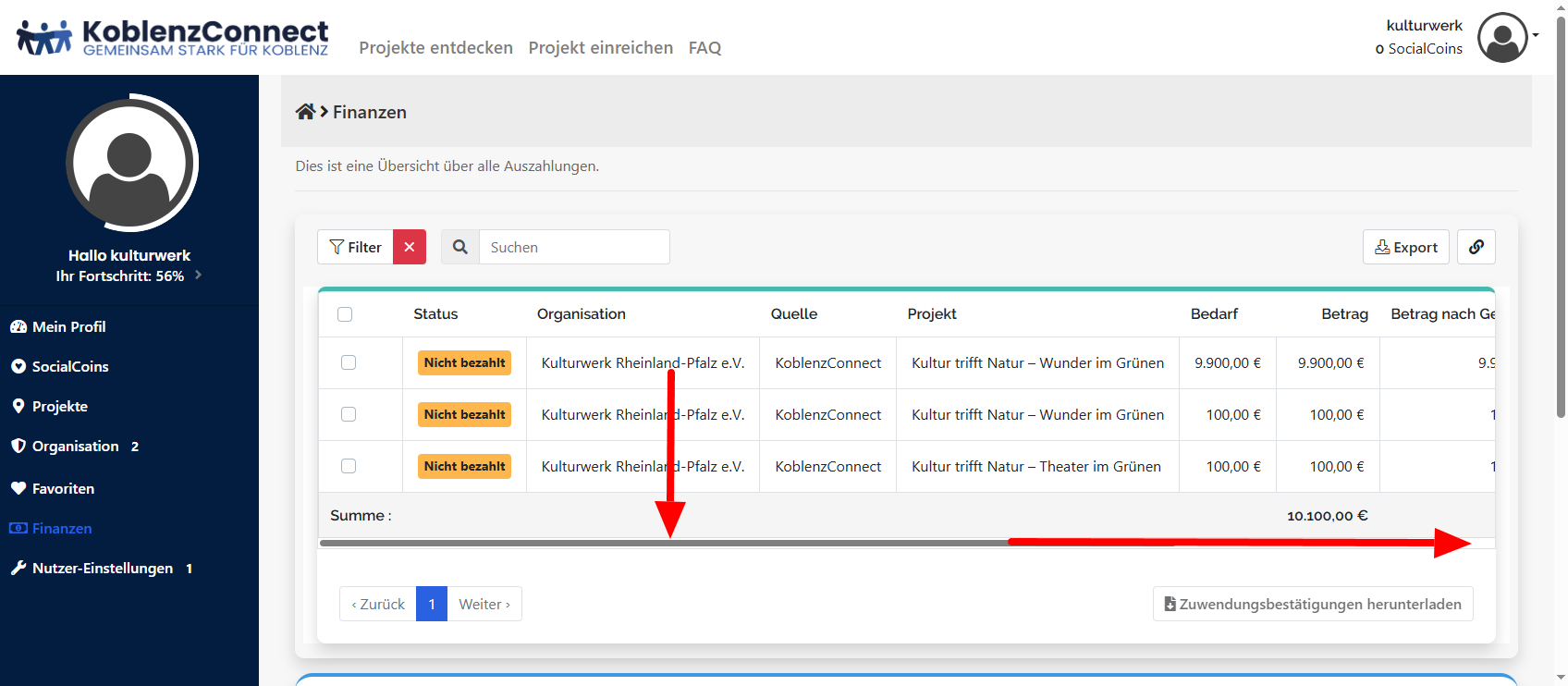Click the large sidebar profile picture
Screen dimensions: 1568x686
pos(130,163)
